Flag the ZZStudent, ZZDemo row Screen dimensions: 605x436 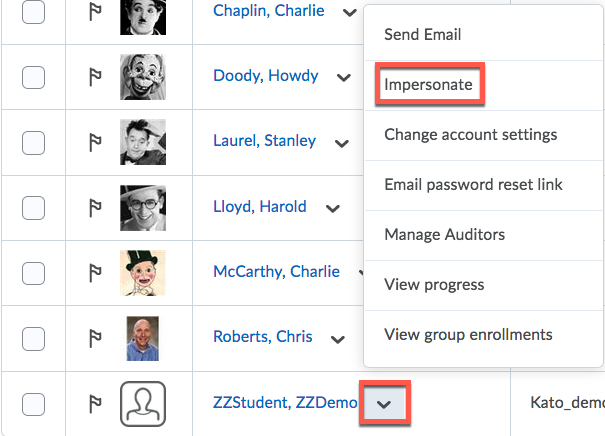(96, 404)
